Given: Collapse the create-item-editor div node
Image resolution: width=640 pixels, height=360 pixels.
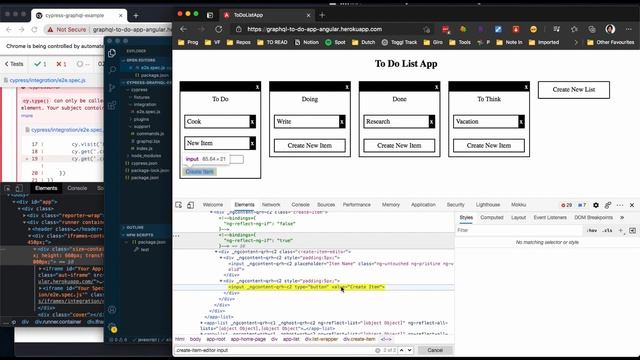Looking at the screenshot, I should tap(216, 252).
